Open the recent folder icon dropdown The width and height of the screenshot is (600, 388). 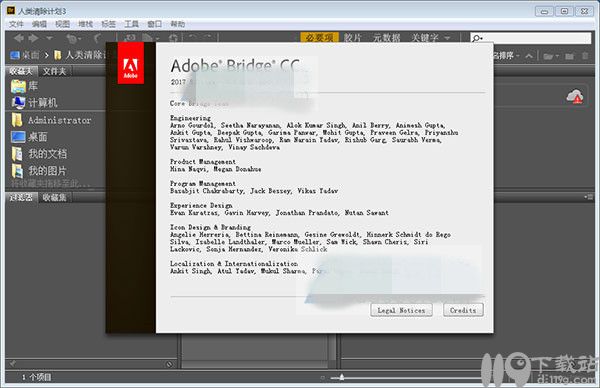(551, 56)
